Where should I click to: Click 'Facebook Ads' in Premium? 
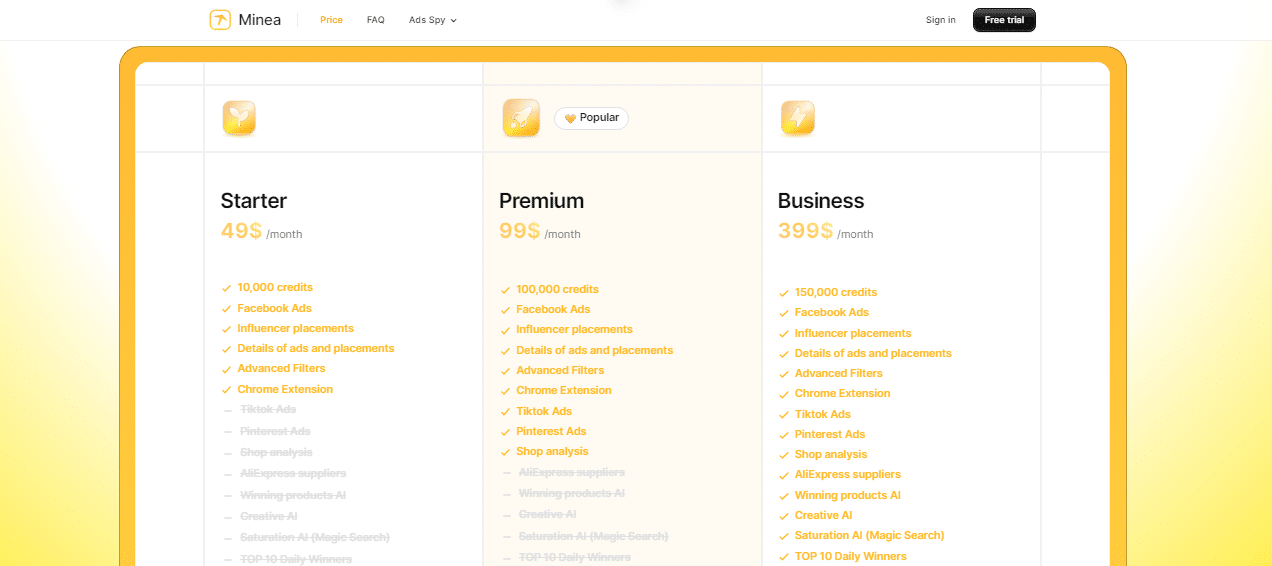coord(553,309)
